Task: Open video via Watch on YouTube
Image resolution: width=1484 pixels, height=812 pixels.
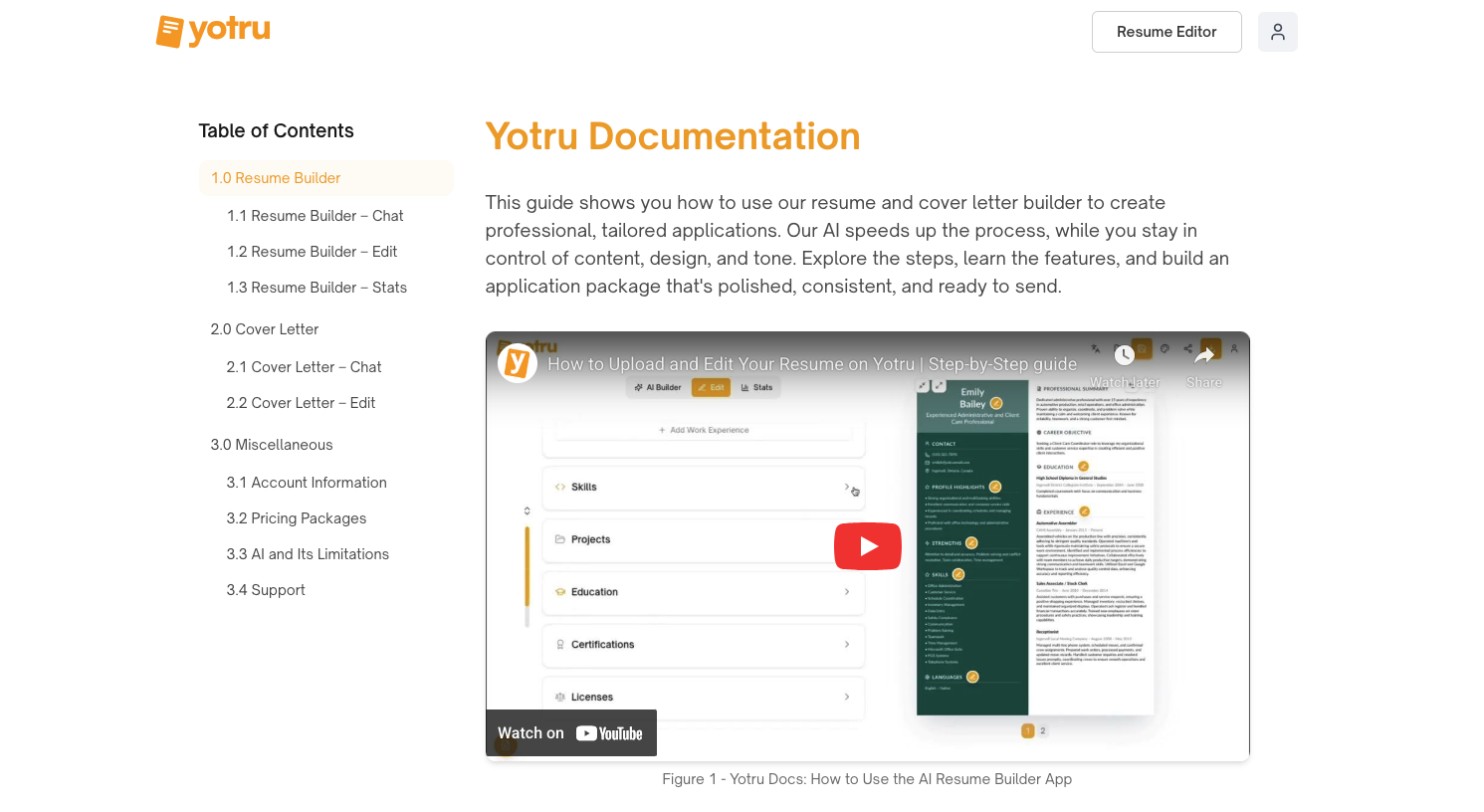Action: click(x=571, y=733)
